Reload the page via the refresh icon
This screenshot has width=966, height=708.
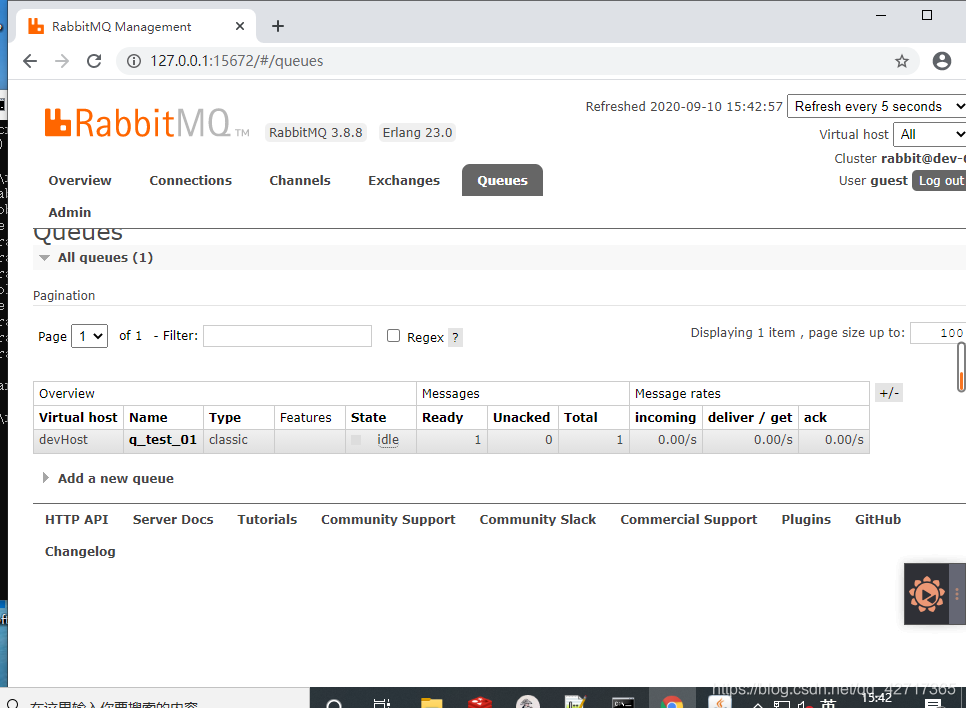coord(94,61)
